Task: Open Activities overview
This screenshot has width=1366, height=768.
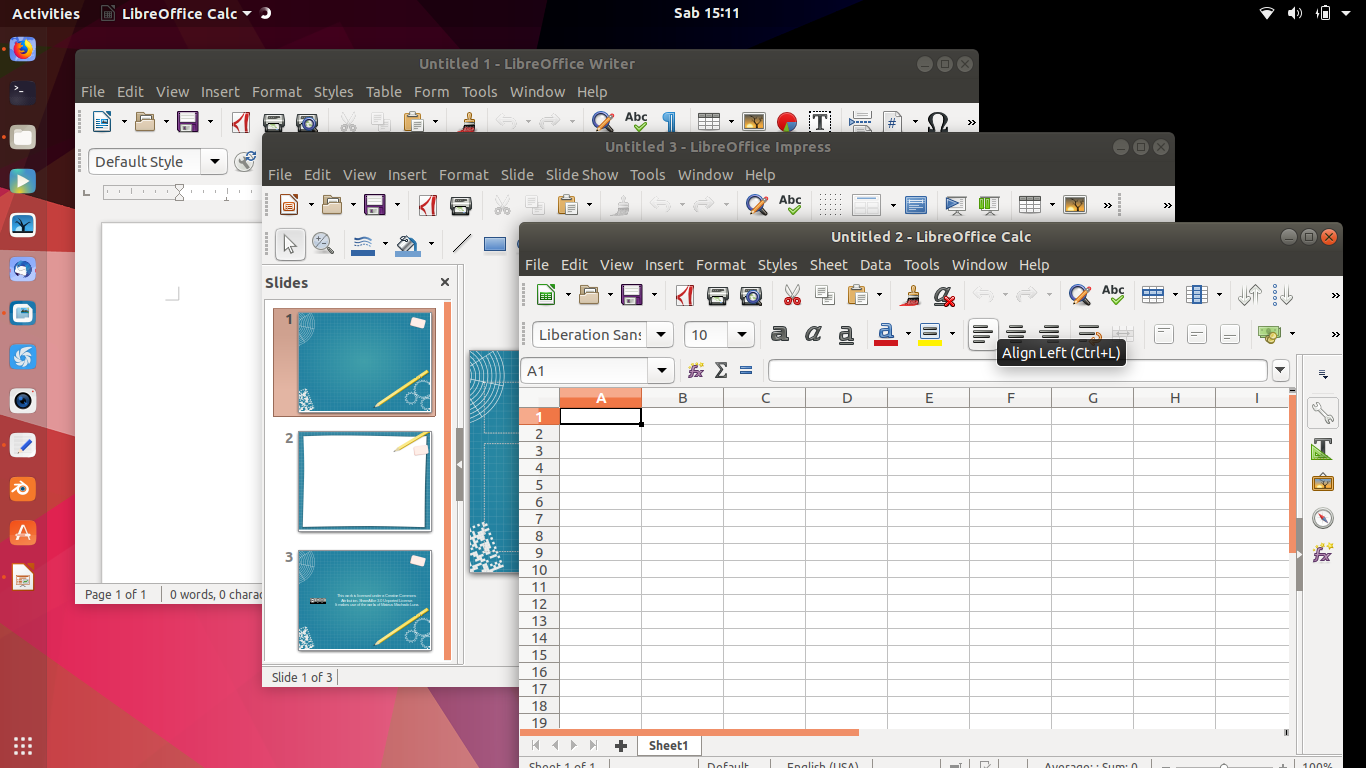Action: click(46, 13)
